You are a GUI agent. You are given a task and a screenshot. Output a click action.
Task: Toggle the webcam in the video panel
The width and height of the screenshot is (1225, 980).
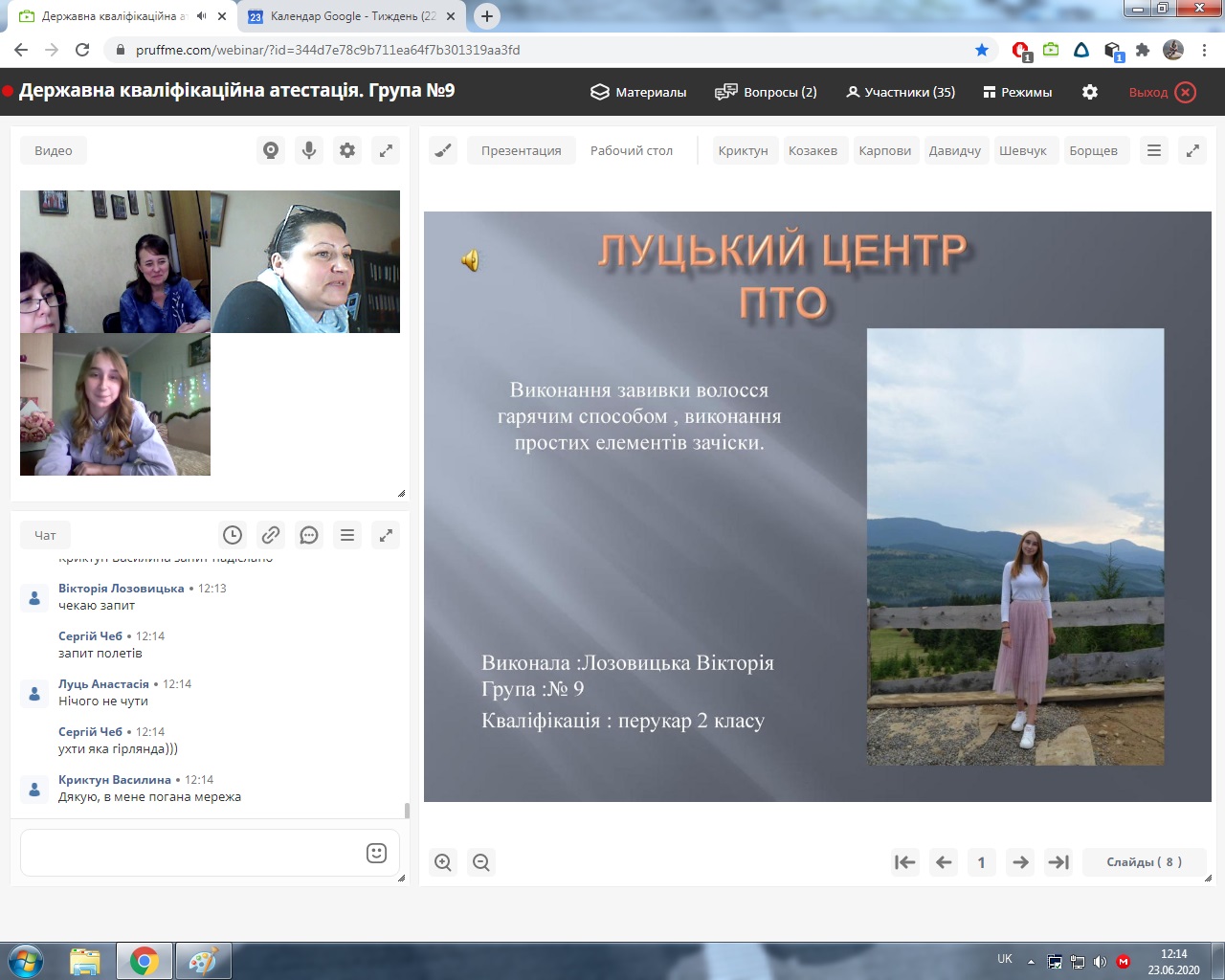271,150
